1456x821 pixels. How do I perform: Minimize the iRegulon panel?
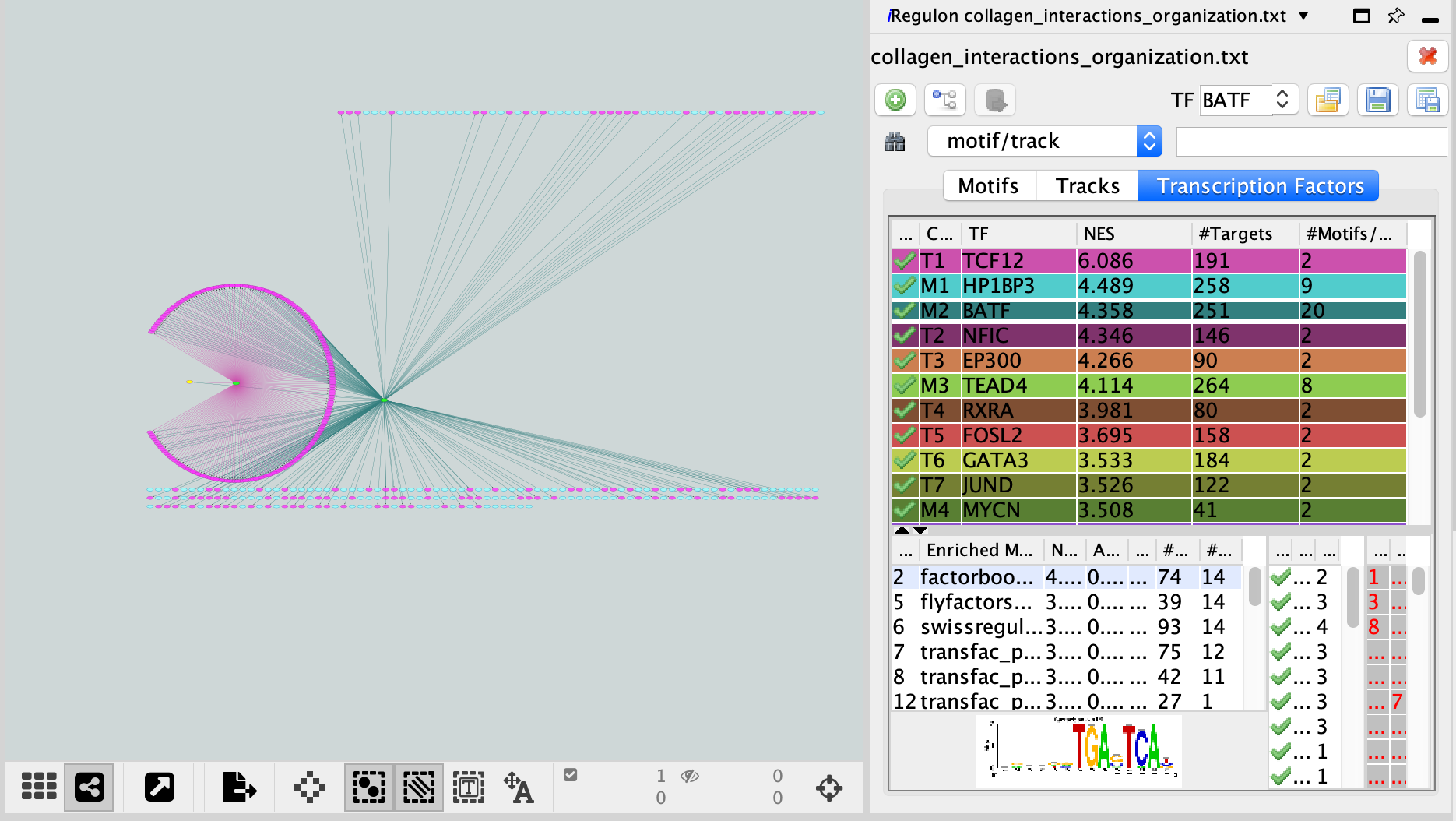point(1430,19)
